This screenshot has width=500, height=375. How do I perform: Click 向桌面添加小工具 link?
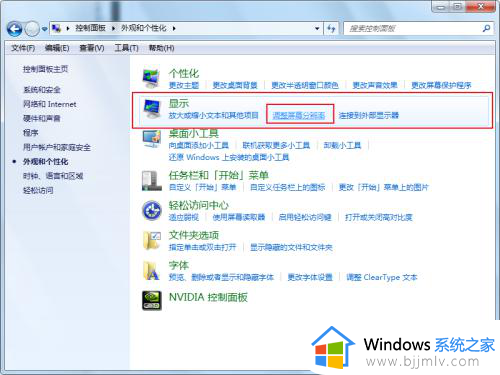click(199, 146)
